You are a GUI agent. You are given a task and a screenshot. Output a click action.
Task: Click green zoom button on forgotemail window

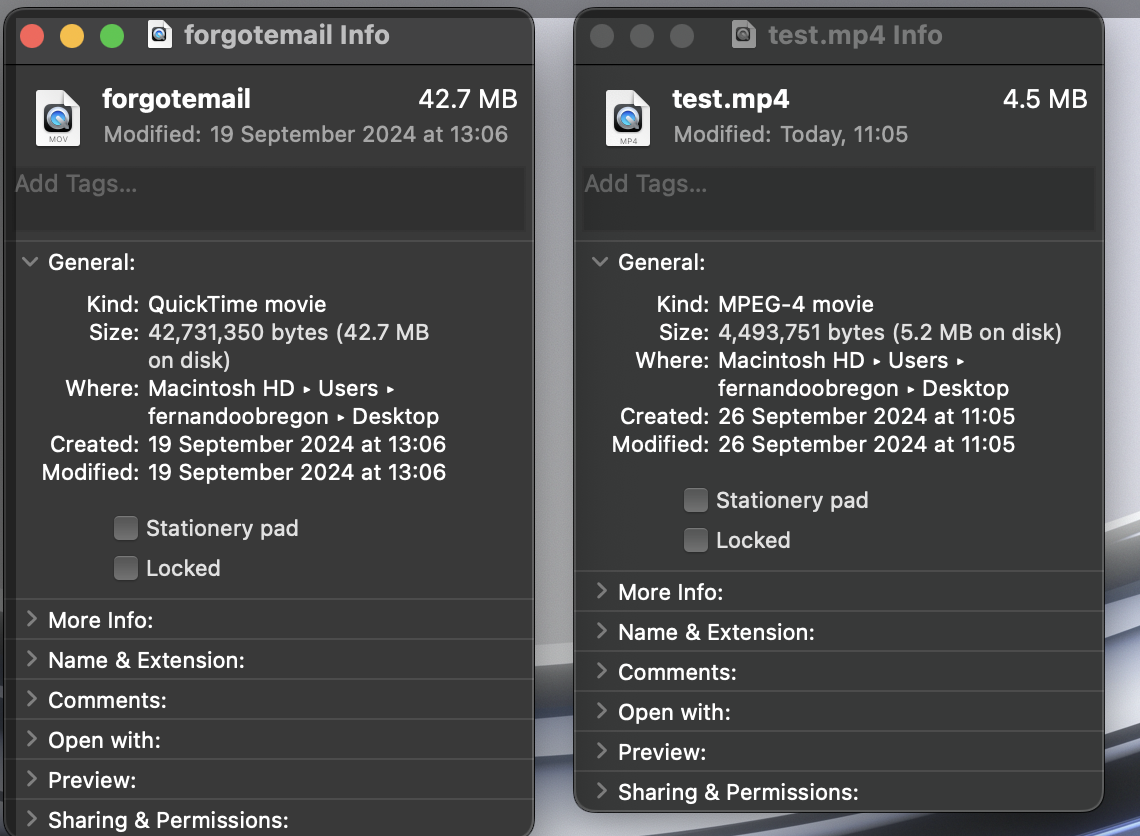(112, 35)
